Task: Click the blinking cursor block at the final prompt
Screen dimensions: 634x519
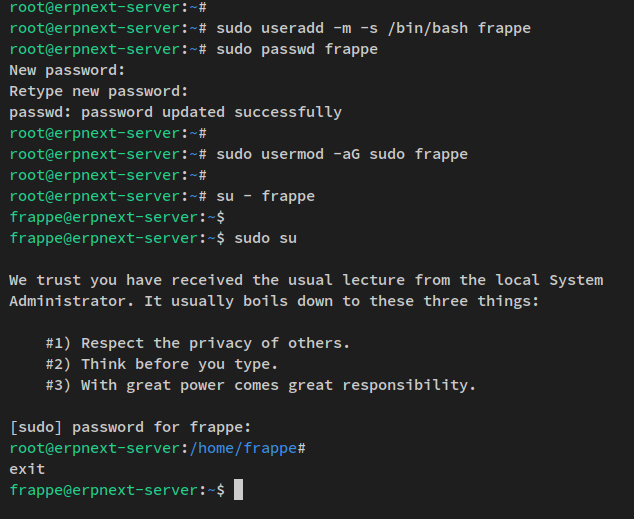Action: pyautogui.click(x=238, y=490)
